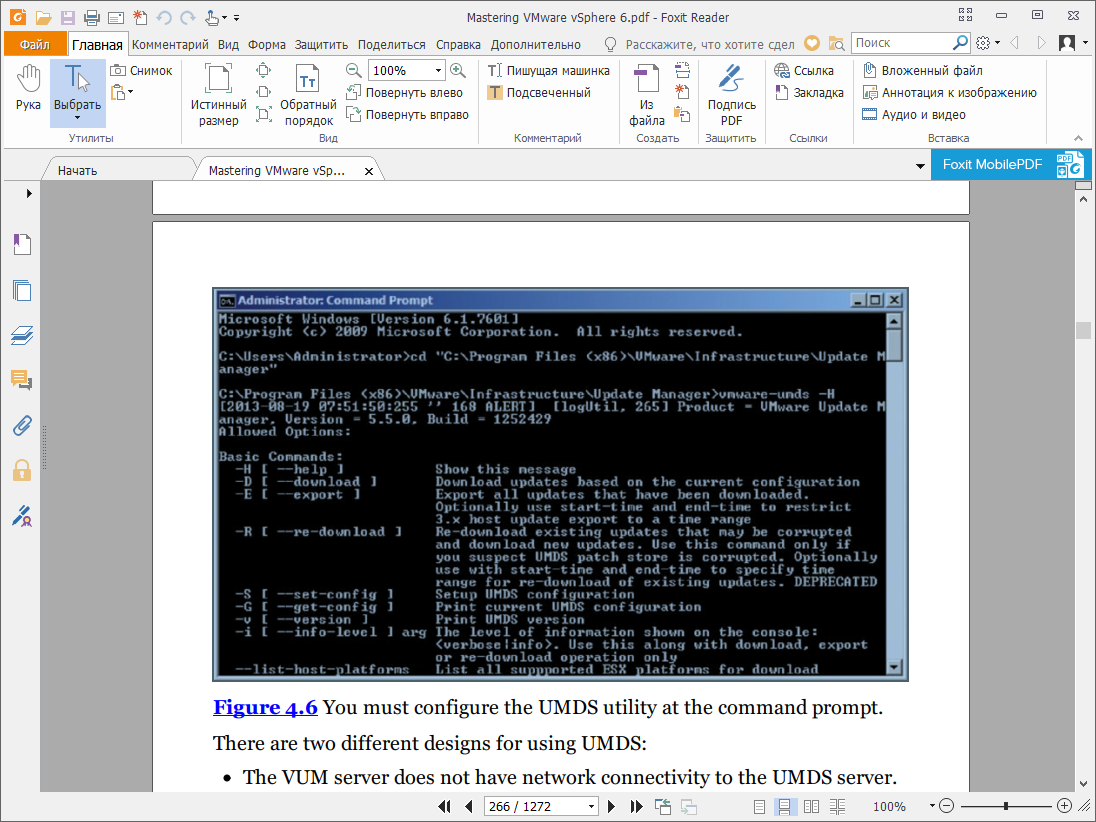Open the digital signatures panel in sidebar
The image size is (1096, 822).
point(22,516)
